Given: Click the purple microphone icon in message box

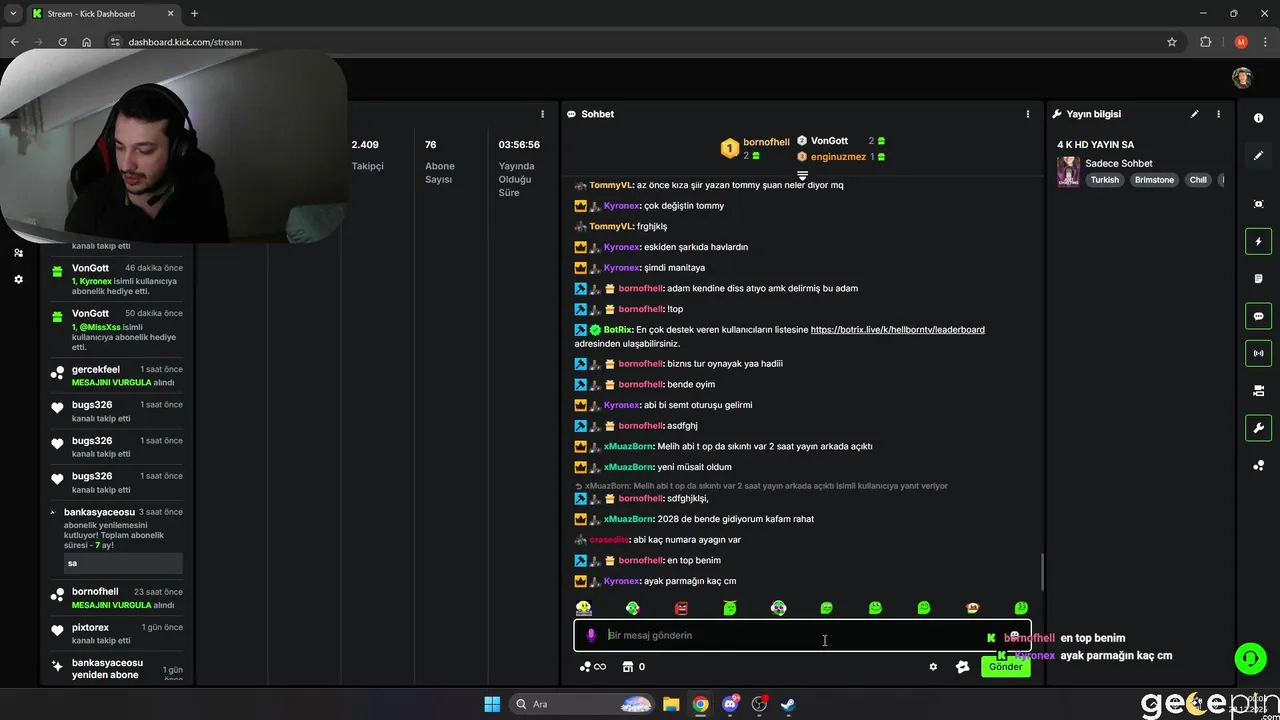Looking at the screenshot, I should 591,635.
